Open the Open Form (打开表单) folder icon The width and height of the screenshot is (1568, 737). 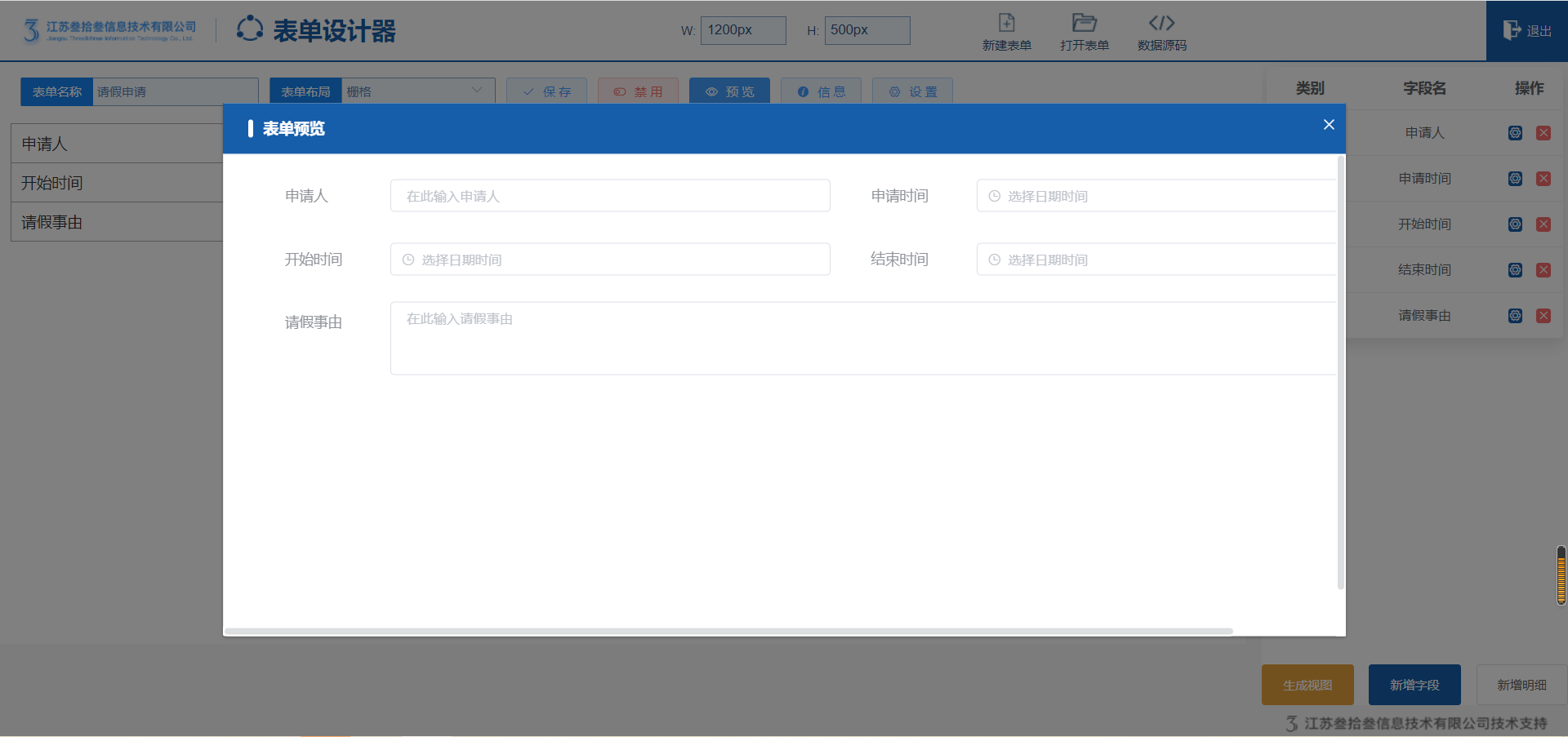(x=1084, y=23)
